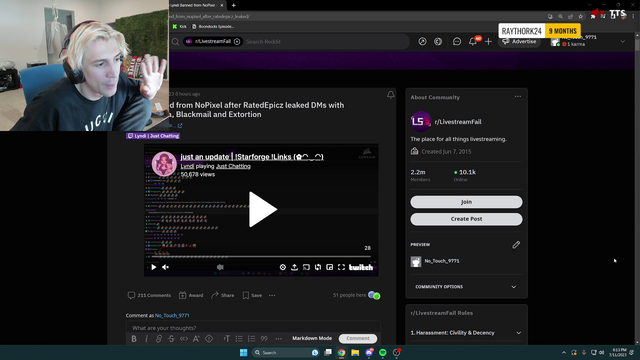Click the plus icon to create a post
The width and height of the screenshot is (640, 360).
coord(488,42)
